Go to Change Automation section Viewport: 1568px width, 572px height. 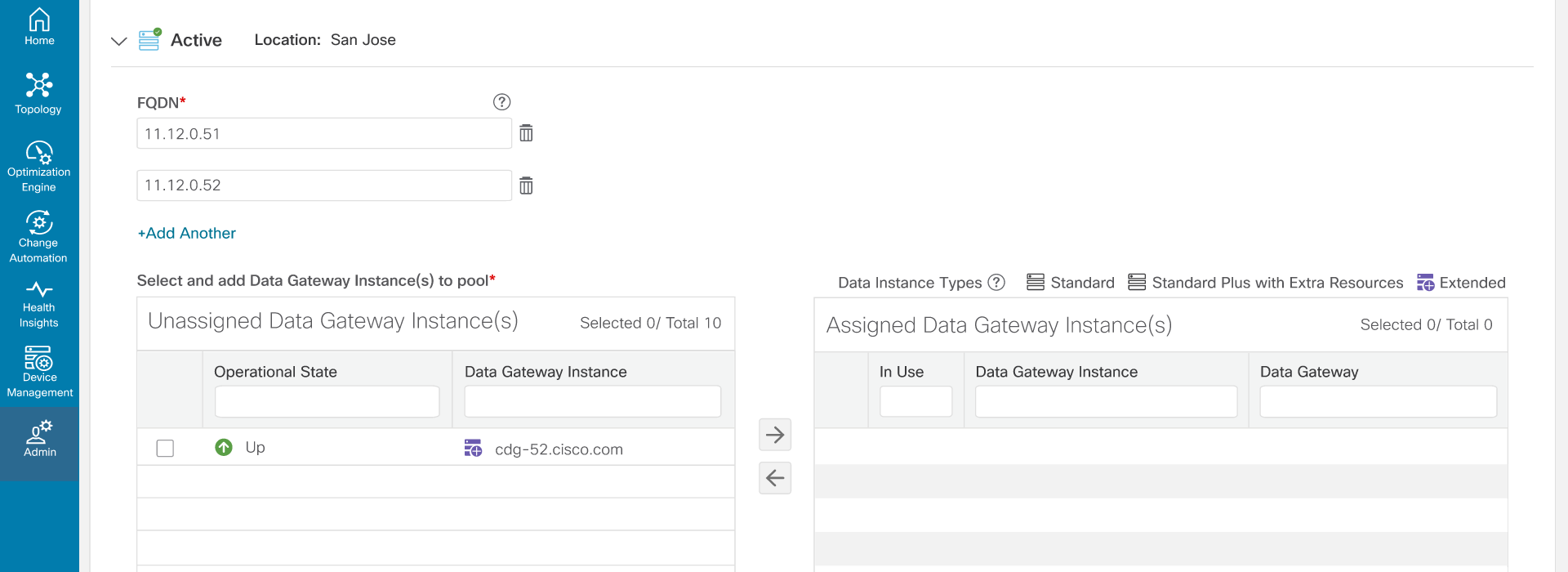[38, 236]
